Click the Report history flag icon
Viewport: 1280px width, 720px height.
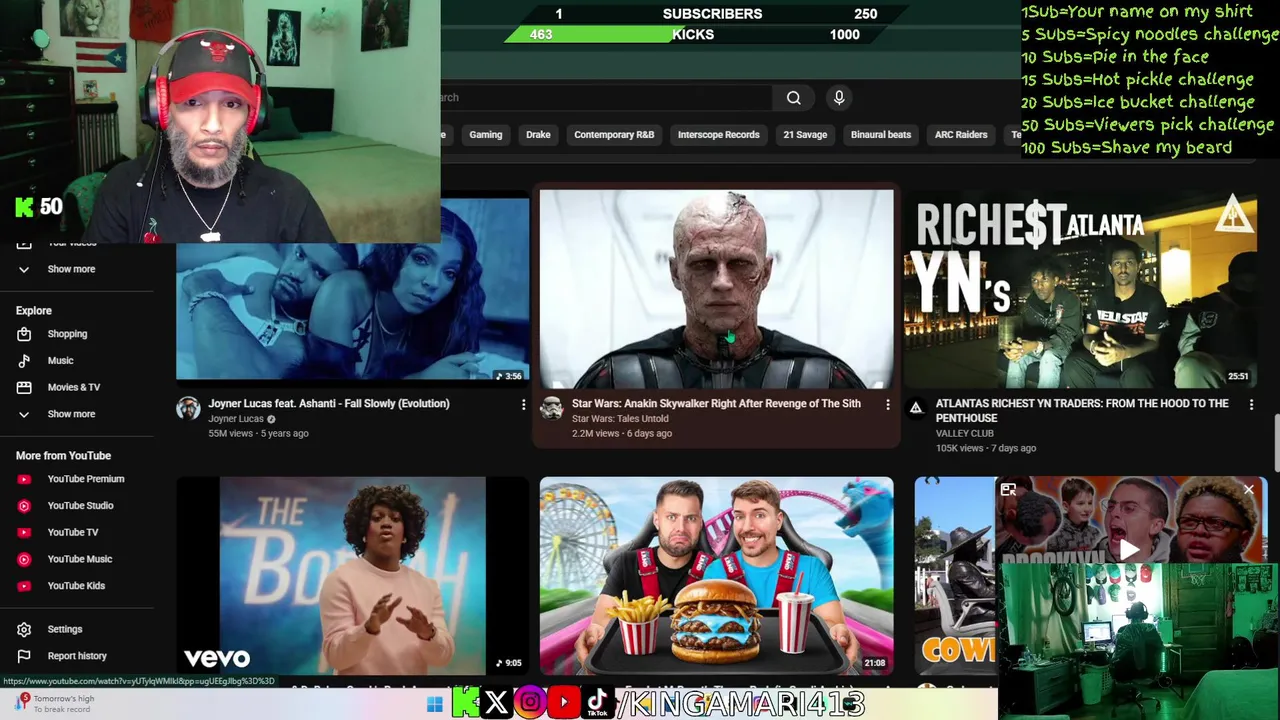click(24, 656)
